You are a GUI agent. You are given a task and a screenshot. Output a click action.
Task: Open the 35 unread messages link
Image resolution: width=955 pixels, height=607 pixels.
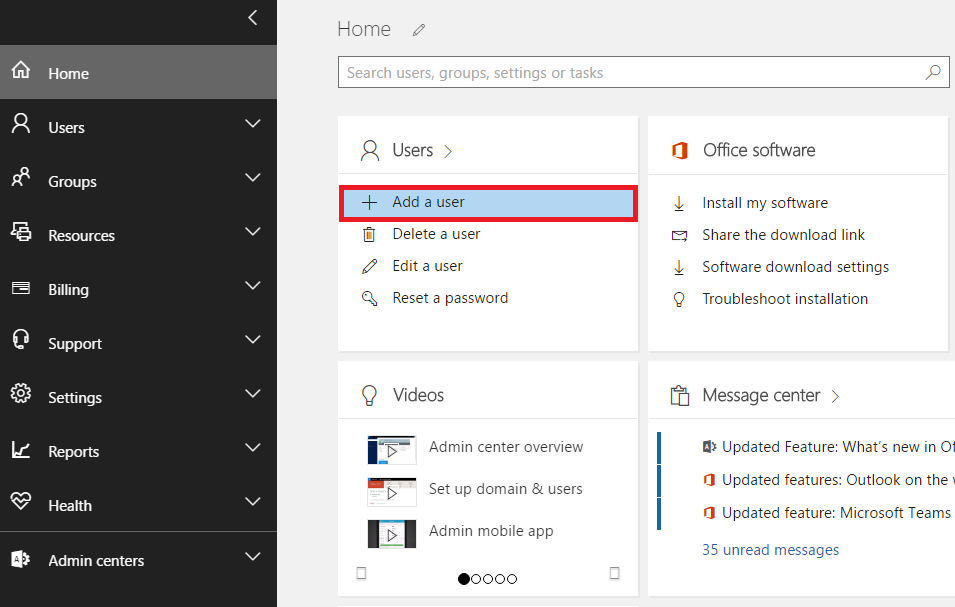(770, 550)
